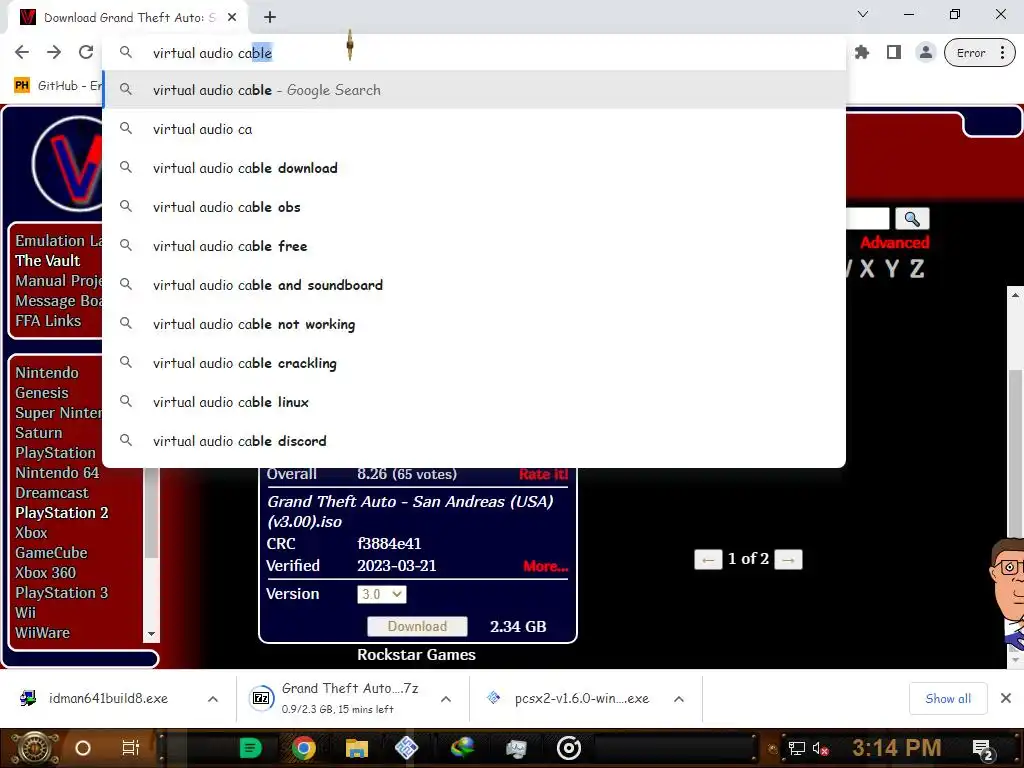
Task: Go to previous screenshot with left arrow
Action: [708, 560]
